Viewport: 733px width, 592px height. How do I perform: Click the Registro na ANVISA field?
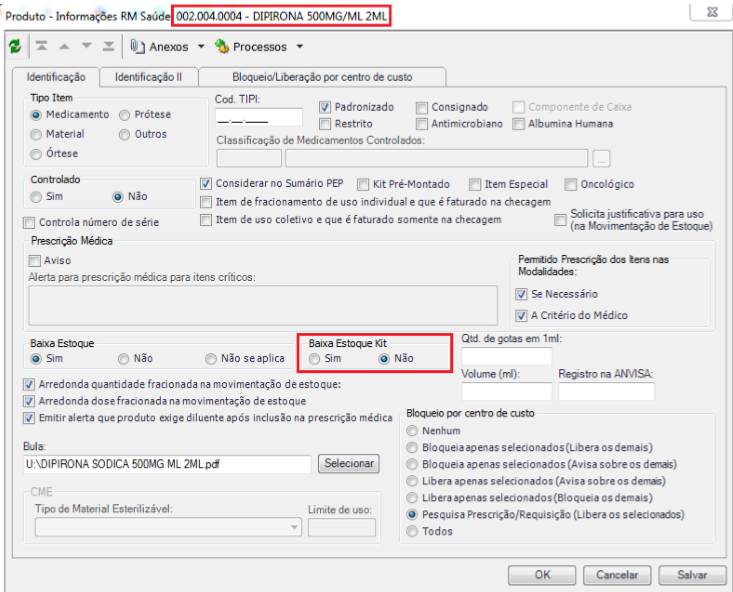(x=606, y=391)
